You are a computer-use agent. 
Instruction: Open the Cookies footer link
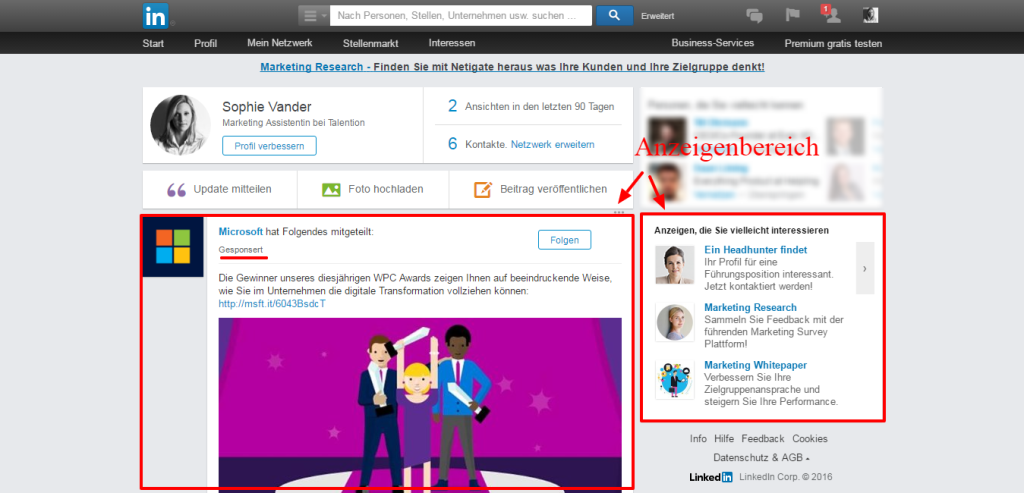pos(810,439)
